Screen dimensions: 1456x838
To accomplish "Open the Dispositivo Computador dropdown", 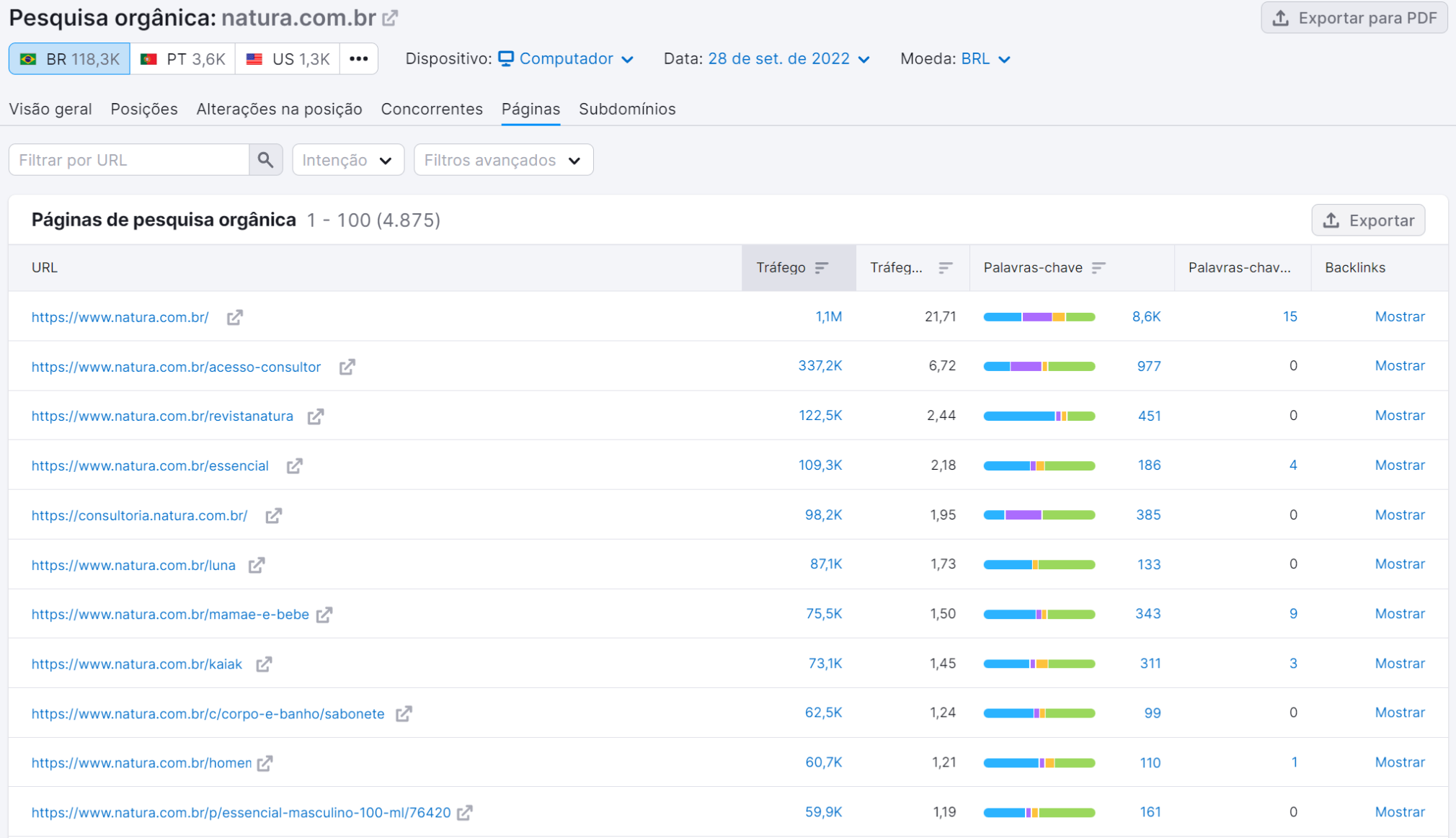I will 566,59.
